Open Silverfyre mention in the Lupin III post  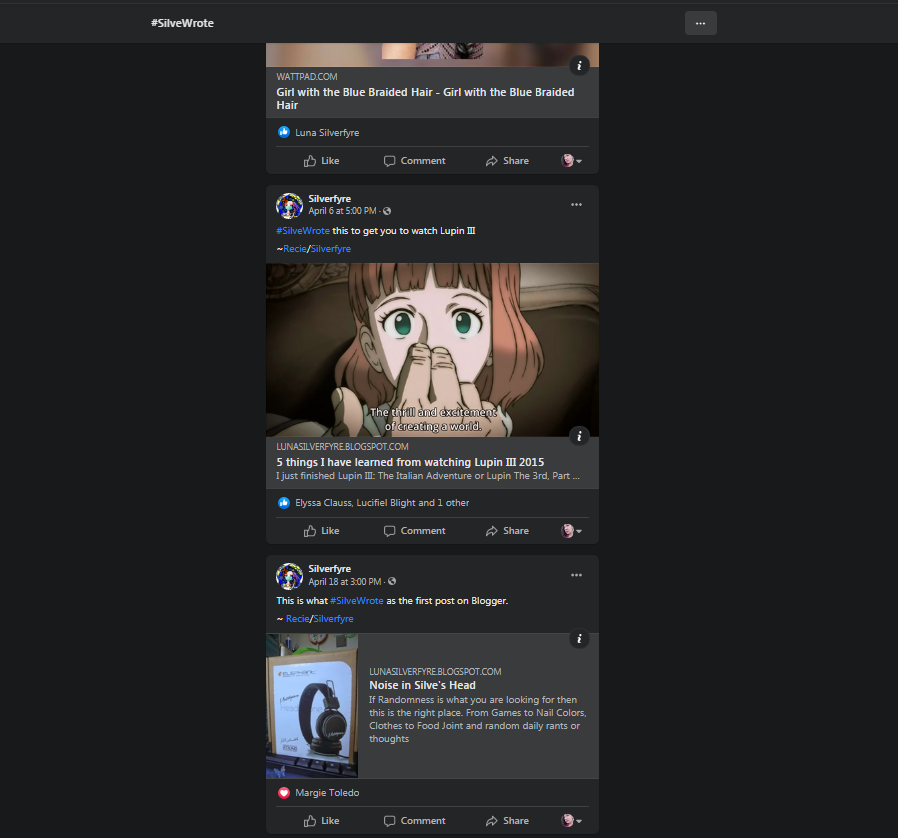pos(331,249)
